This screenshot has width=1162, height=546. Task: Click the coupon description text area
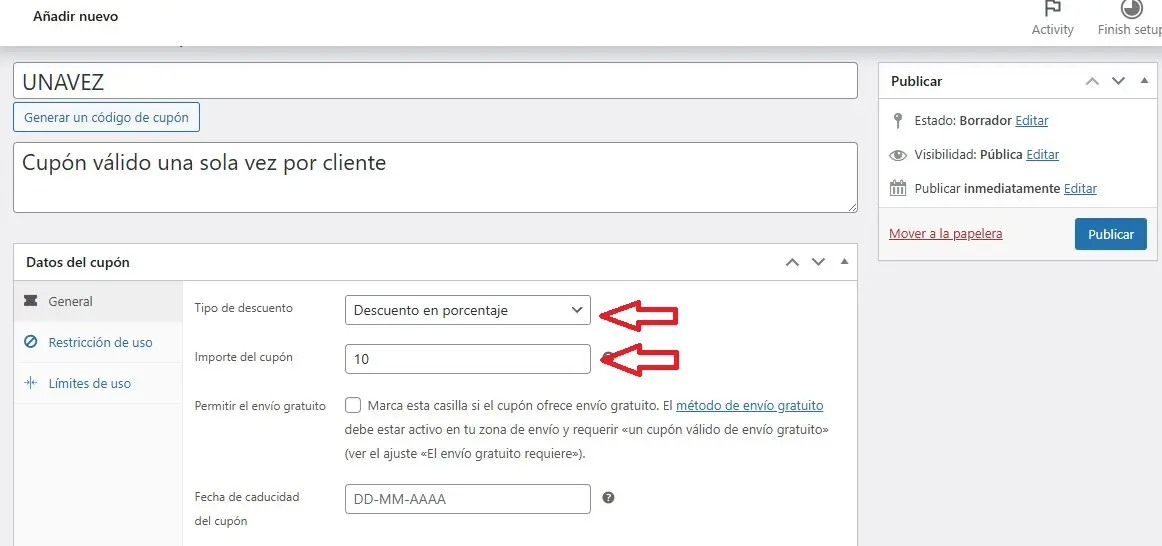pos(435,177)
